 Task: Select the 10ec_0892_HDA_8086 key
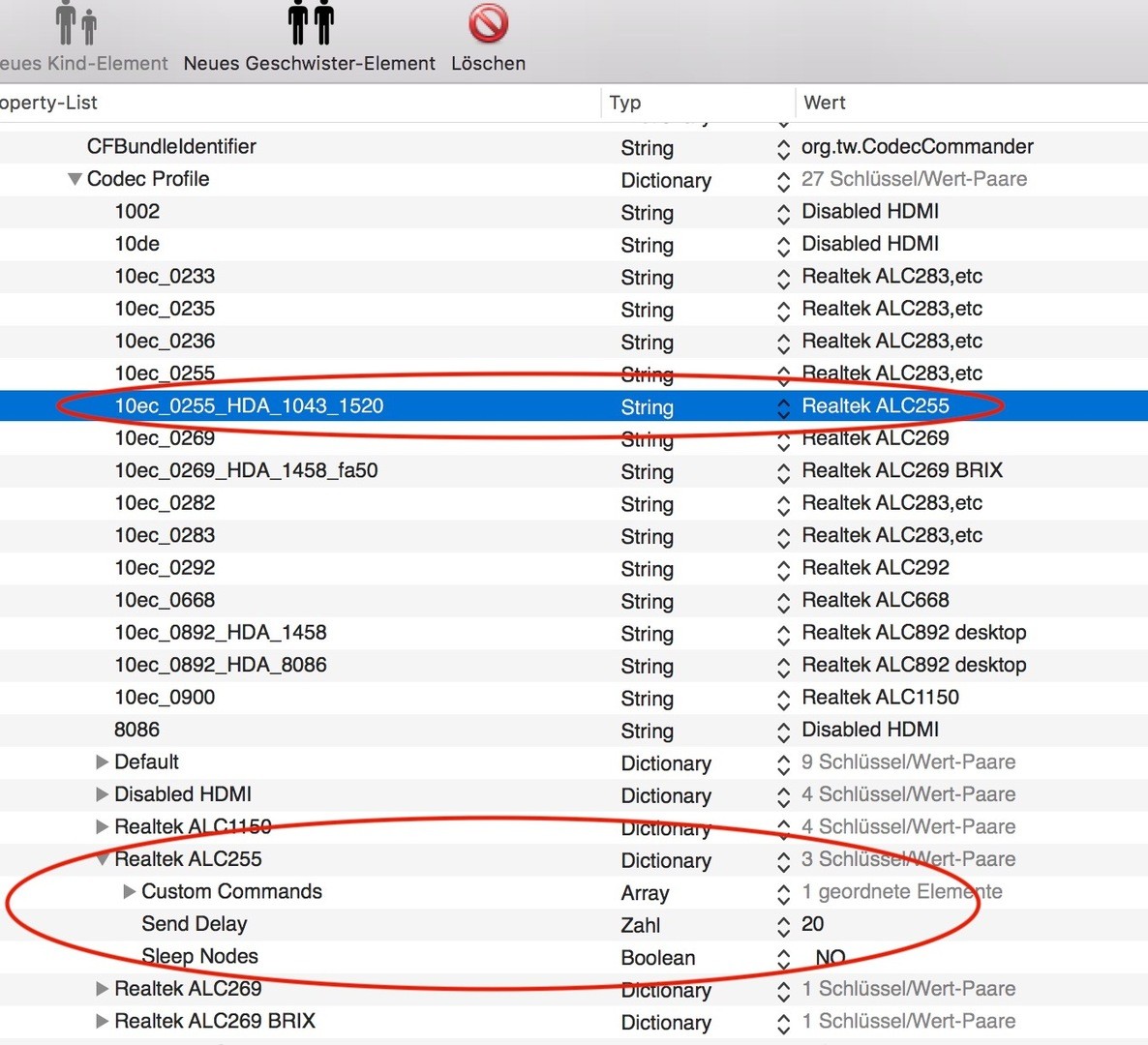221,665
